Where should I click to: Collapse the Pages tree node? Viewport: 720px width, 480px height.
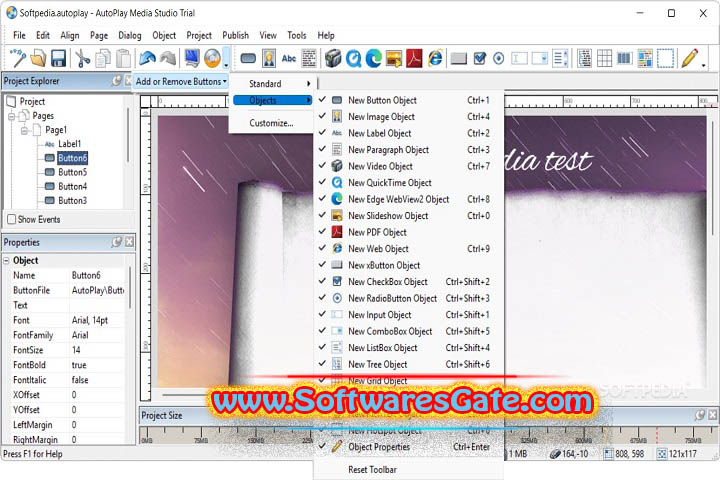click(11, 117)
